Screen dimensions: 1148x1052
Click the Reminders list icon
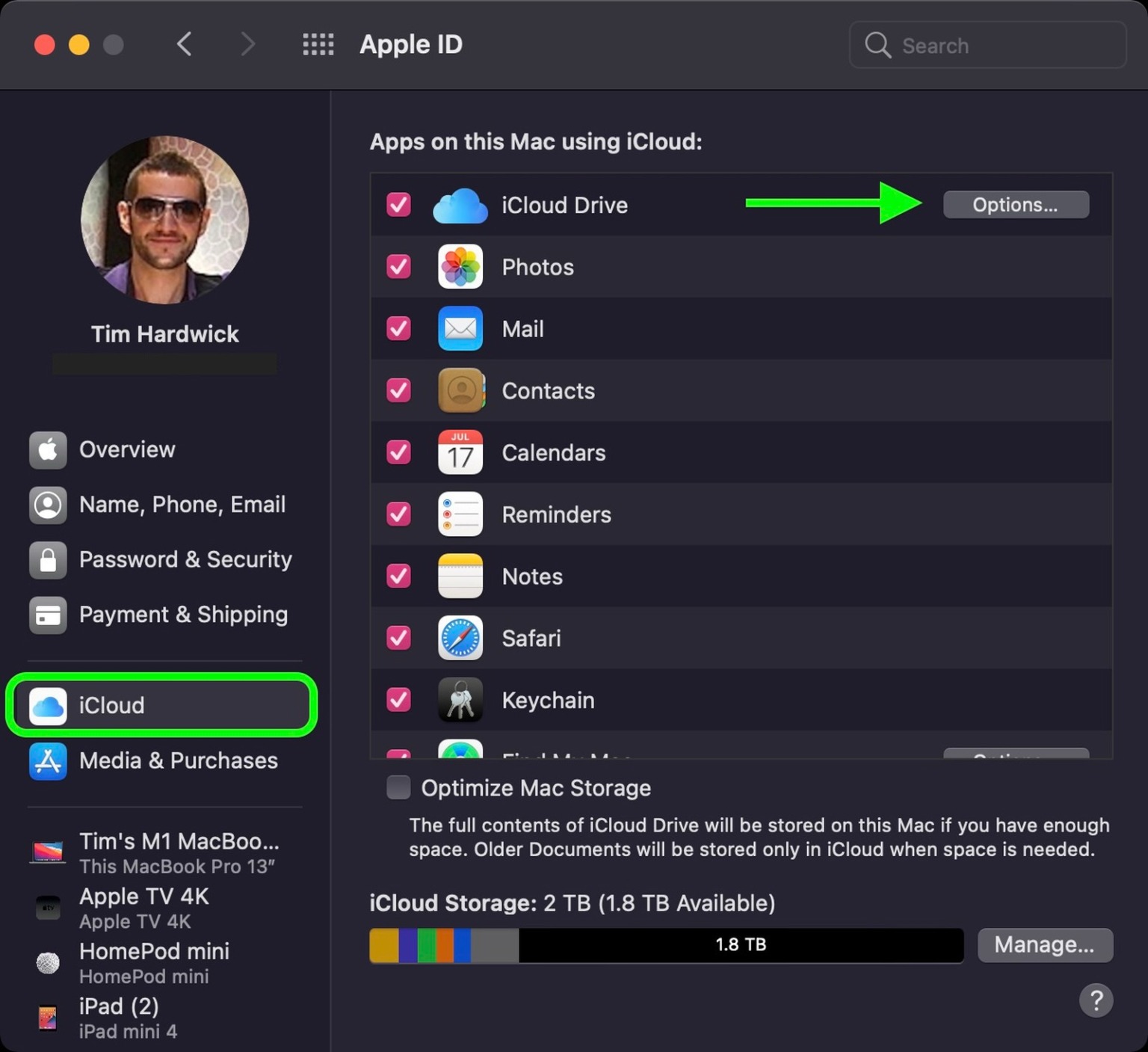460,514
